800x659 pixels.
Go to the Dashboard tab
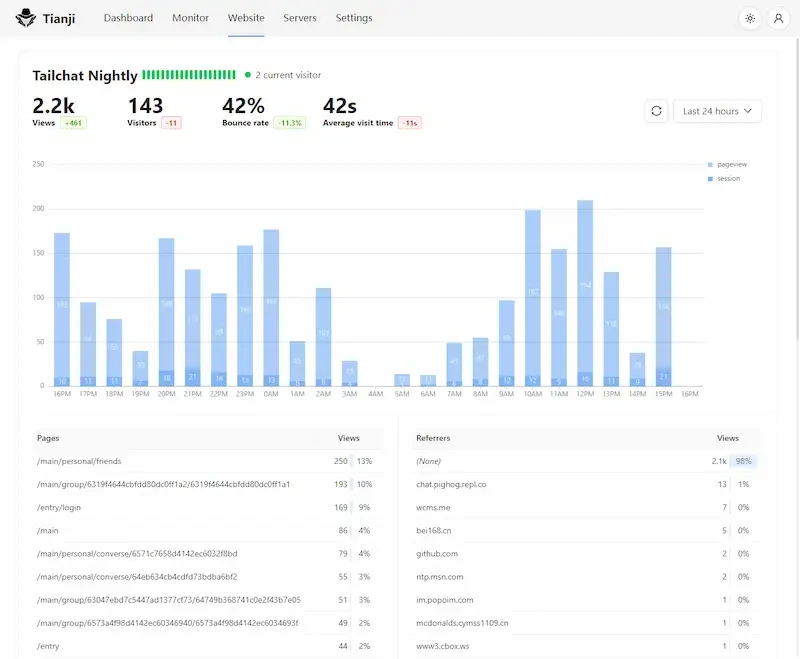pyautogui.click(x=128, y=18)
